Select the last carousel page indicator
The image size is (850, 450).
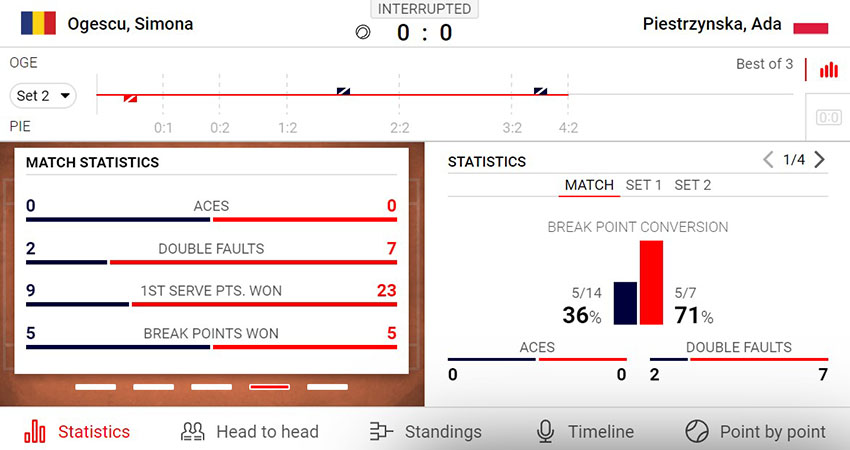pyautogui.click(x=327, y=386)
